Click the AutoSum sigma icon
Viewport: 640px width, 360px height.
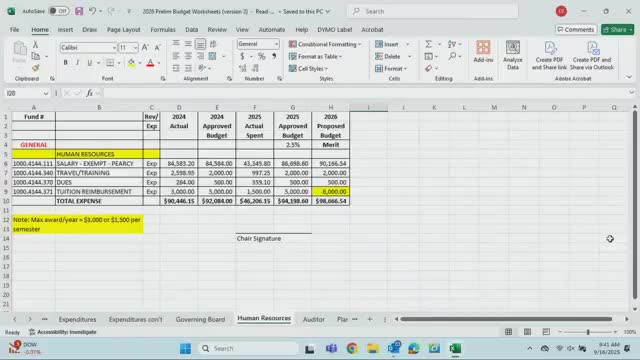point(428,44)
